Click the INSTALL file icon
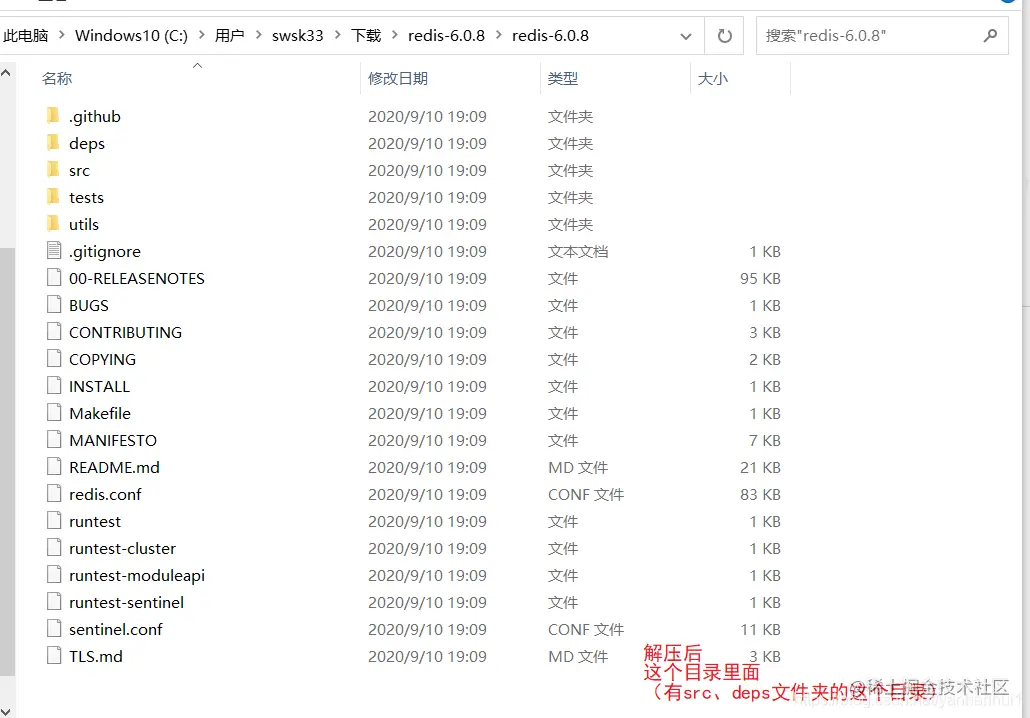The width and height of the screenshot is (1030, 718). coord(54,385)
